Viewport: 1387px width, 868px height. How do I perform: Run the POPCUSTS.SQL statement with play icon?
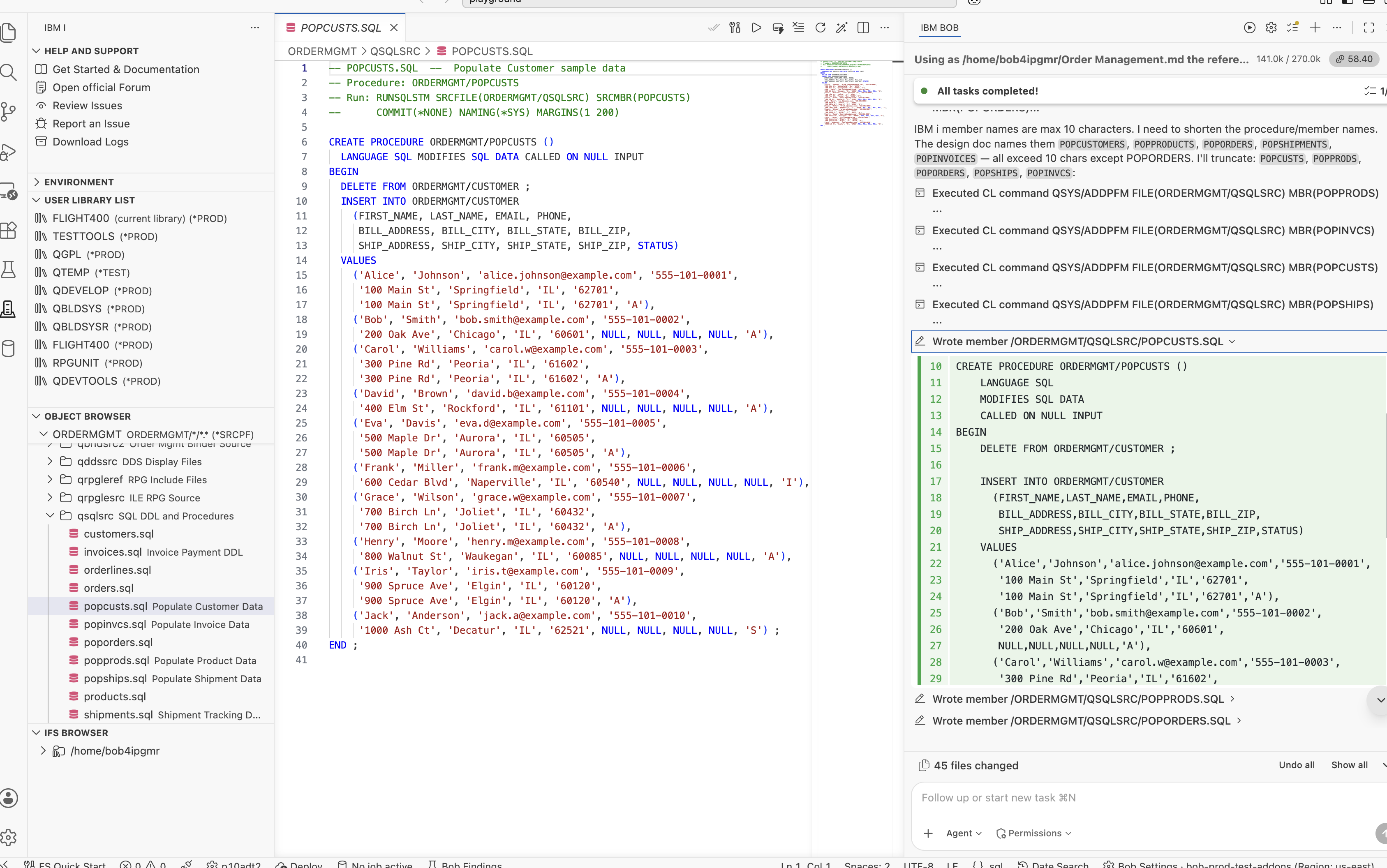[757, 28]
